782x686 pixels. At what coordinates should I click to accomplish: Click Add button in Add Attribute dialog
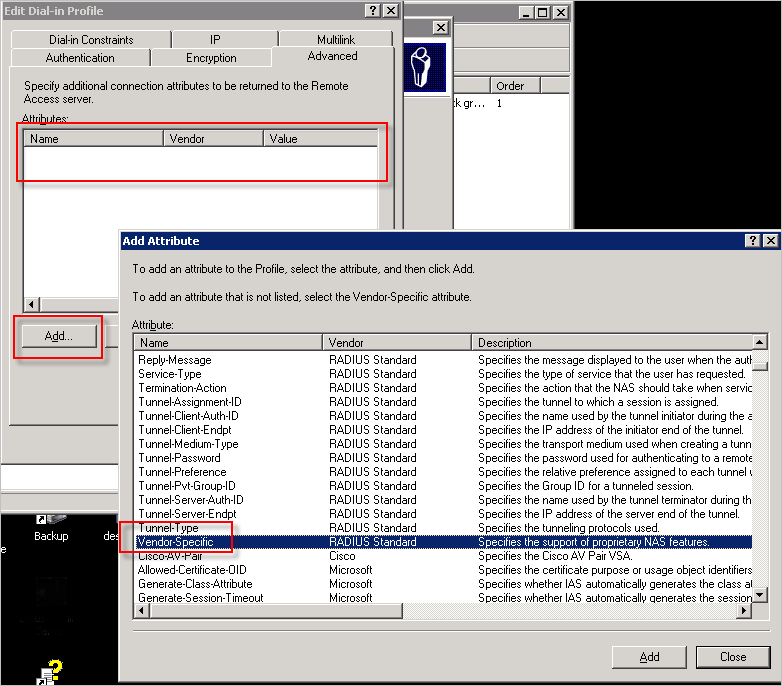pyautogui.click(x=649, y=657)
